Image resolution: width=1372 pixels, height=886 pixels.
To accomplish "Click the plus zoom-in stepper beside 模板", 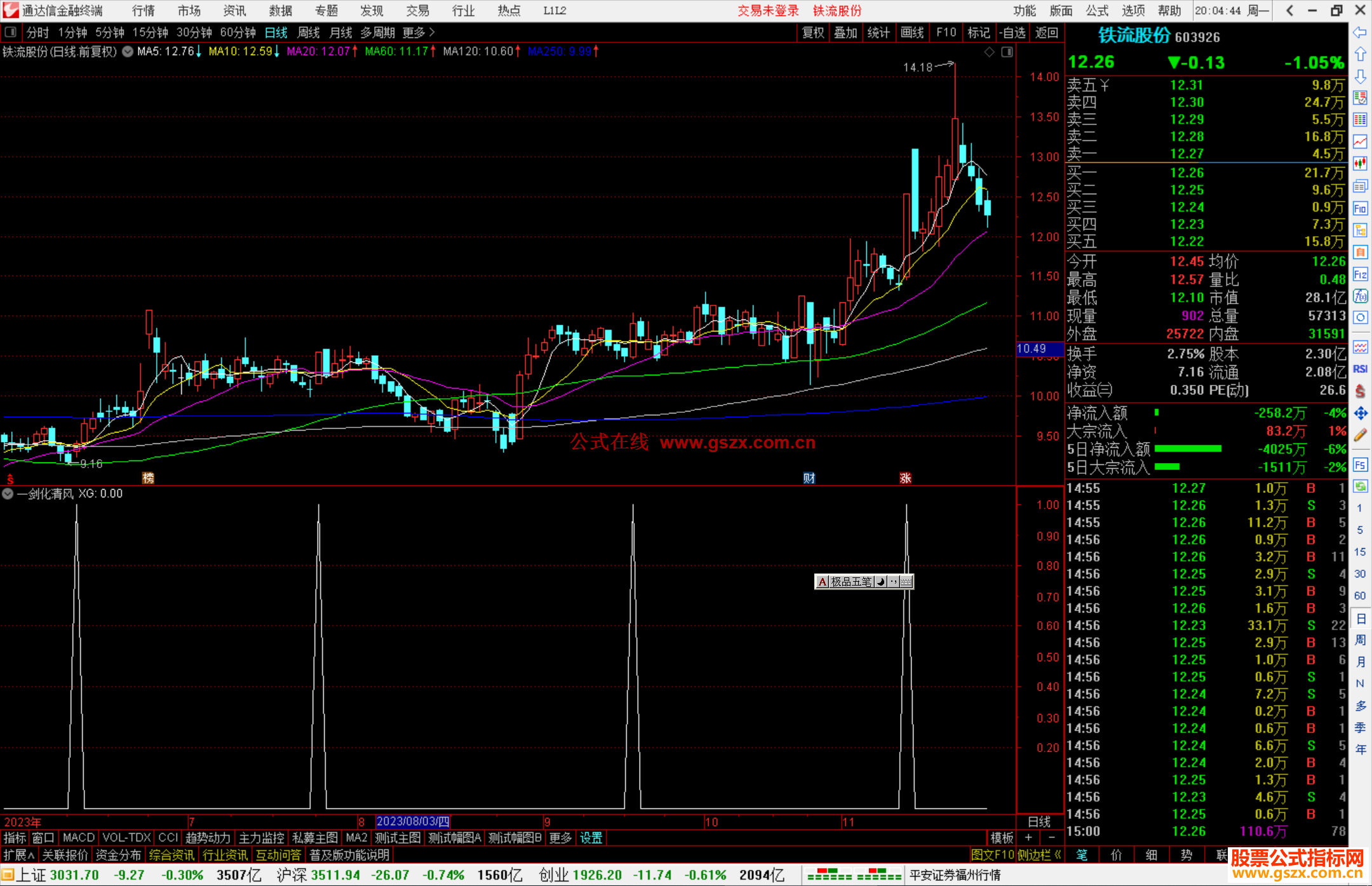I will pyautogui.click(x=1028, y=838).
